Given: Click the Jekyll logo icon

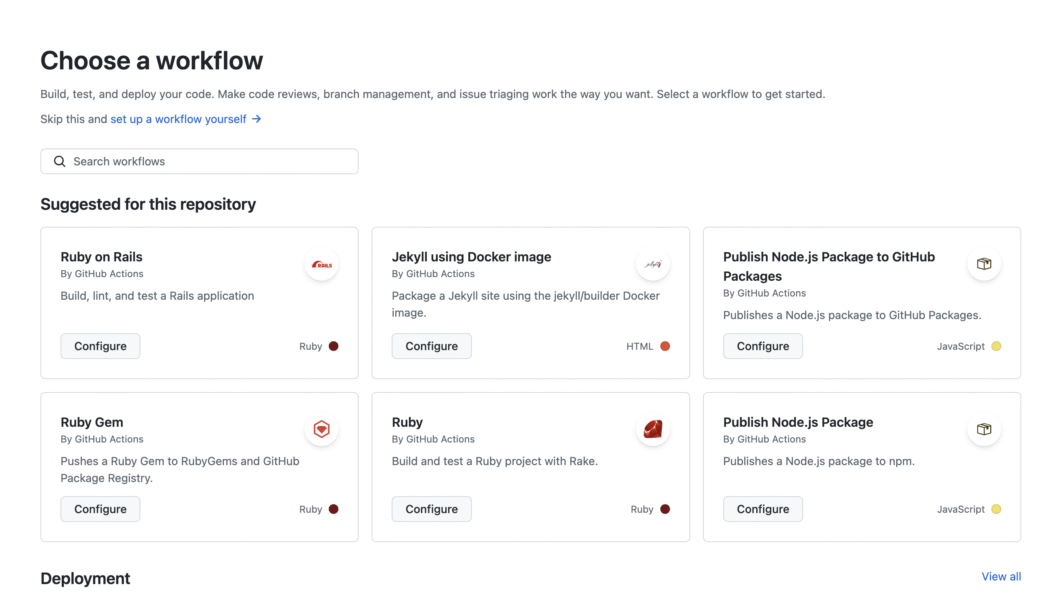Looking at the screenshot, I should click(x=653, y=264).
